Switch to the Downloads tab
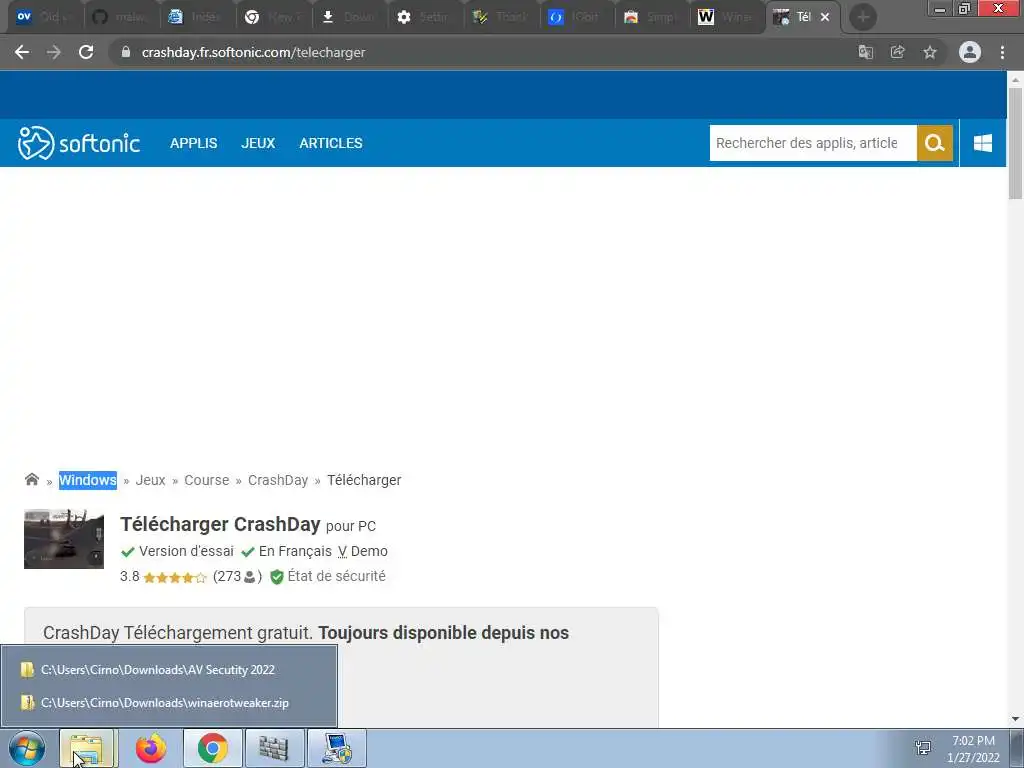This screenshot has height=768, width=1024. [x=351, y=17]
